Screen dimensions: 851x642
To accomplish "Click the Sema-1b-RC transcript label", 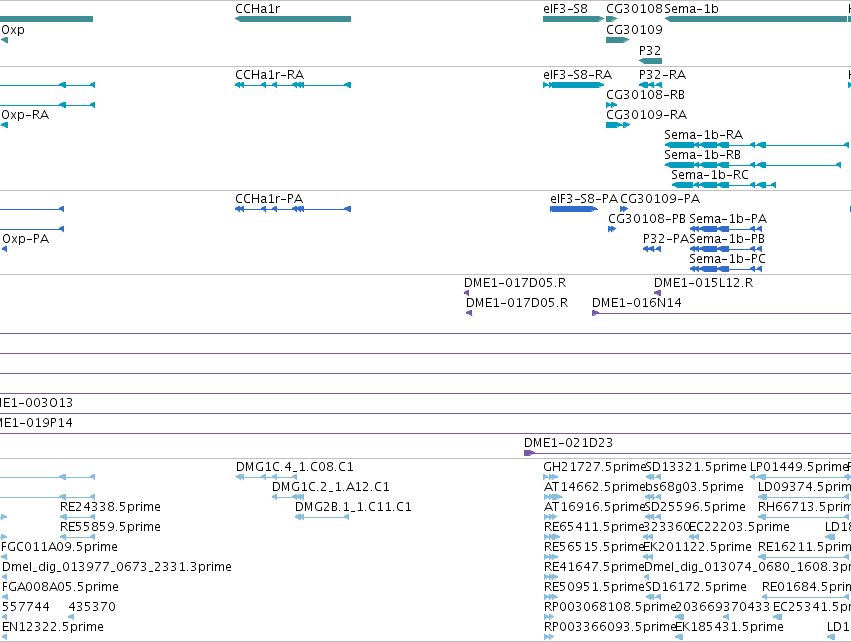I will [710, 175].
